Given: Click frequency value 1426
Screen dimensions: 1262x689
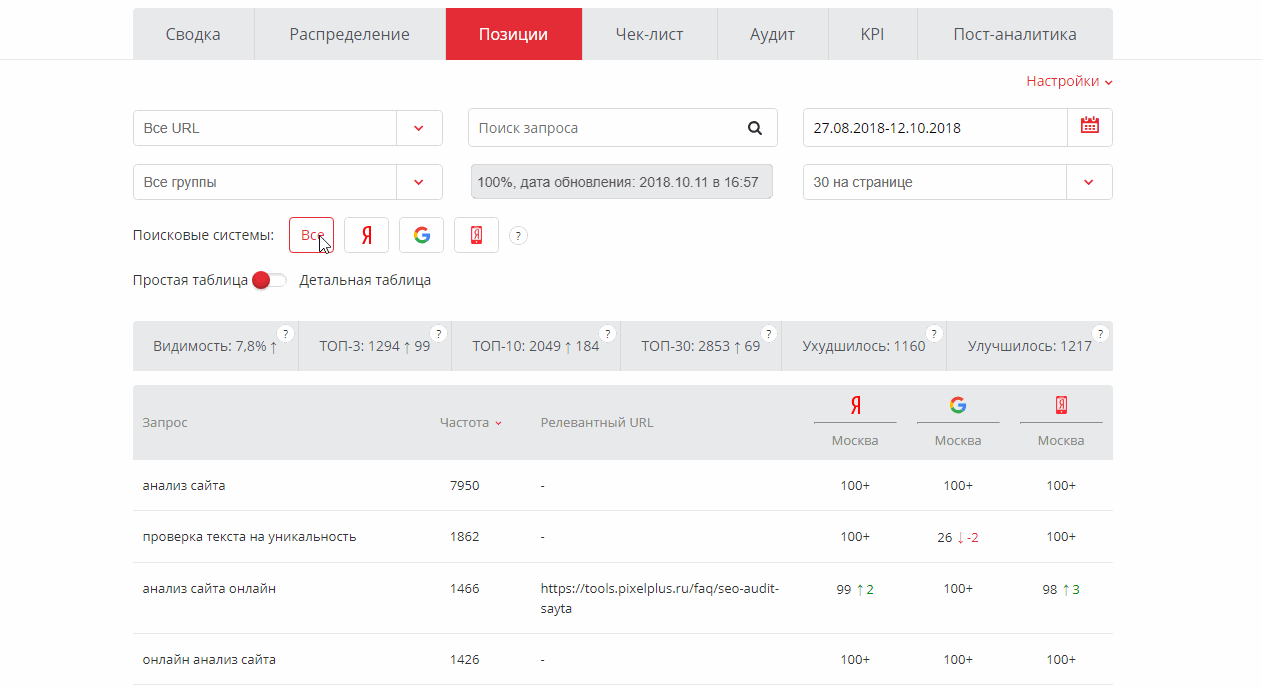Looking at the screenshot, I should 465,659.
